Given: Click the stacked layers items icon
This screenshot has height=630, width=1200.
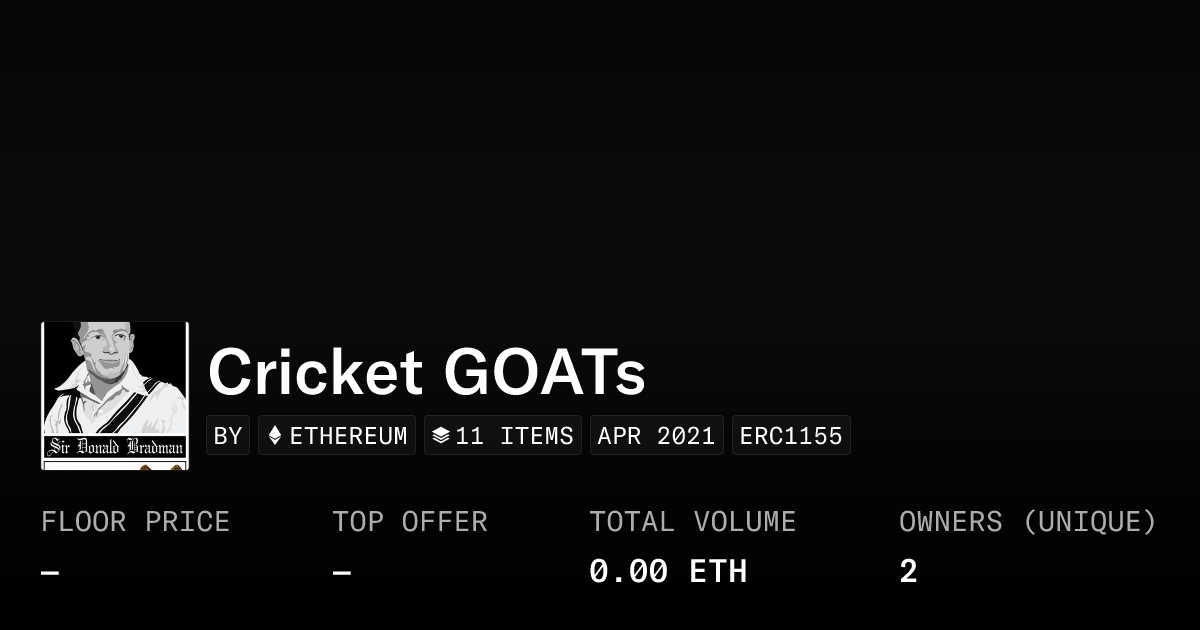Looking at the screenshot, I should pyautogui.click(x=440, y=436).
